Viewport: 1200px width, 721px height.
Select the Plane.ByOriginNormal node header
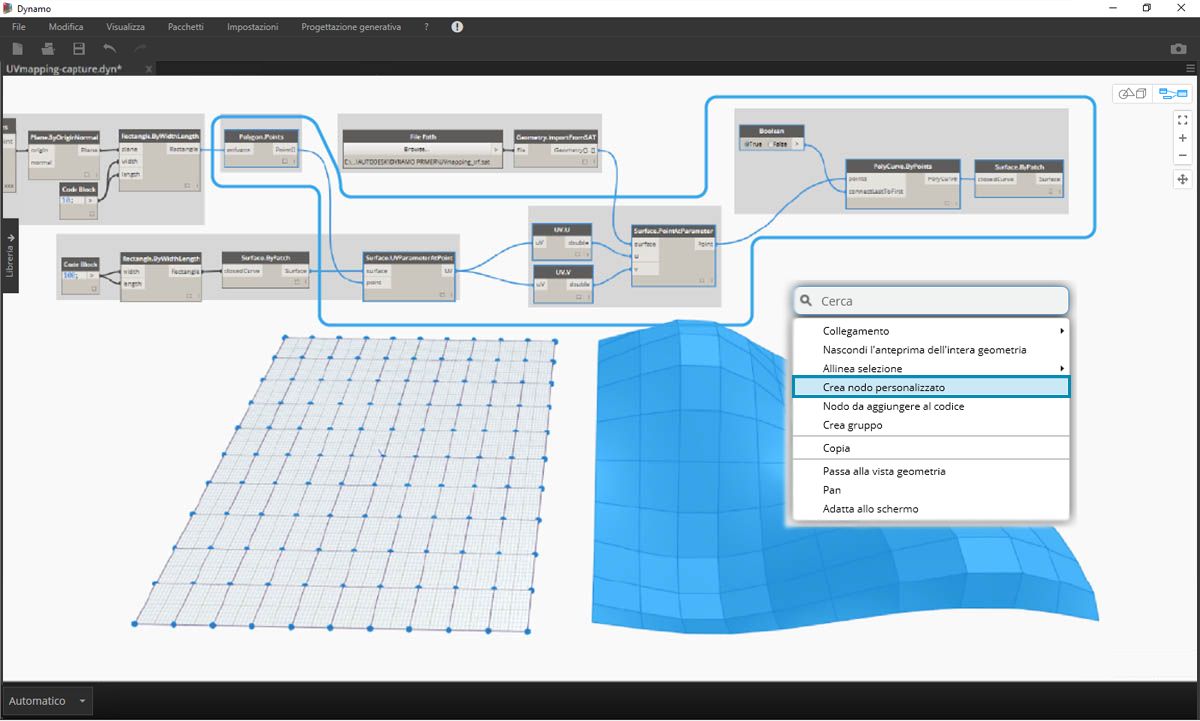(65, 136)
